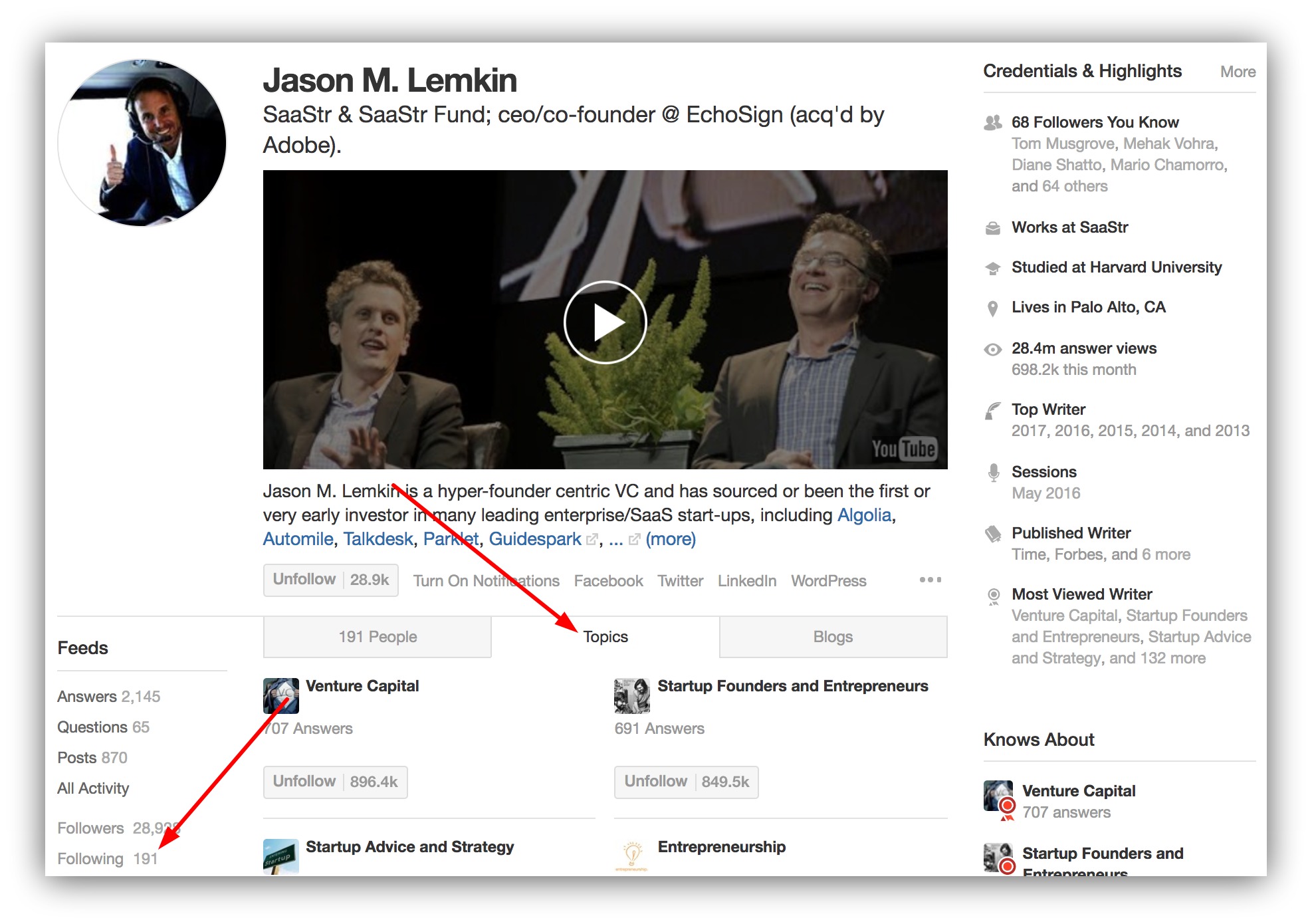Open the Venture Capital topic icon in Topics
This screenshot has height=924, width=1312.
281,696
